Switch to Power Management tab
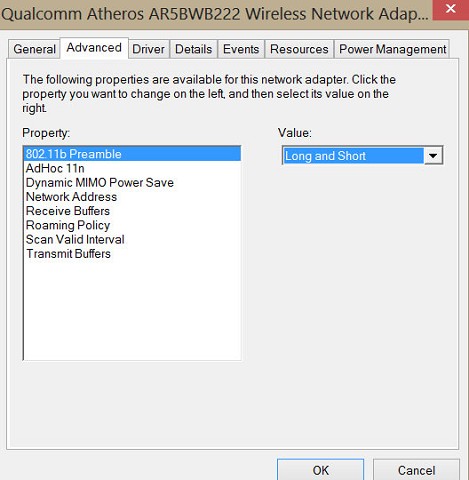469x480 pixels. [x=392, y=49]
